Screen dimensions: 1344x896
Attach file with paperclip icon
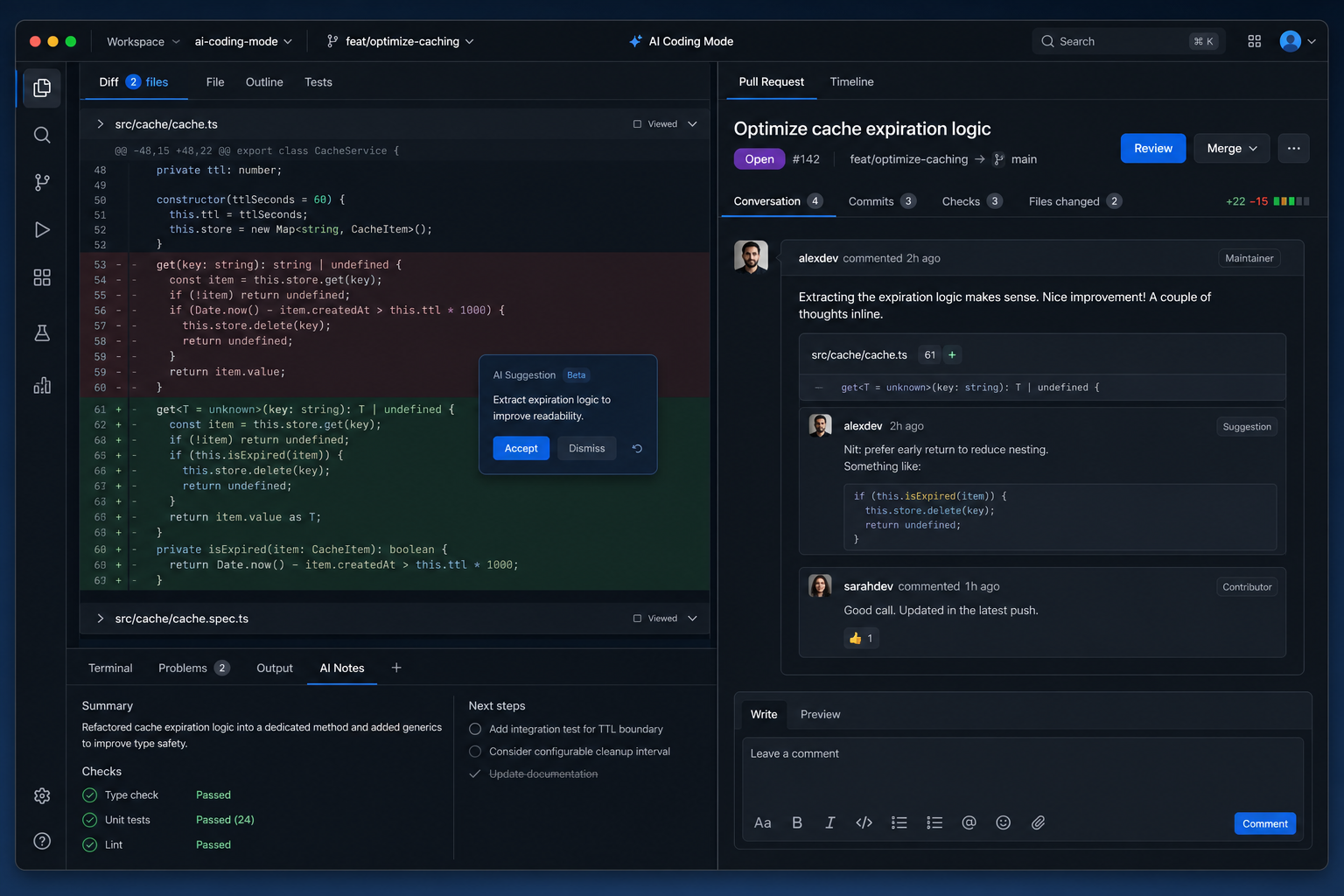click(1038, 822)
